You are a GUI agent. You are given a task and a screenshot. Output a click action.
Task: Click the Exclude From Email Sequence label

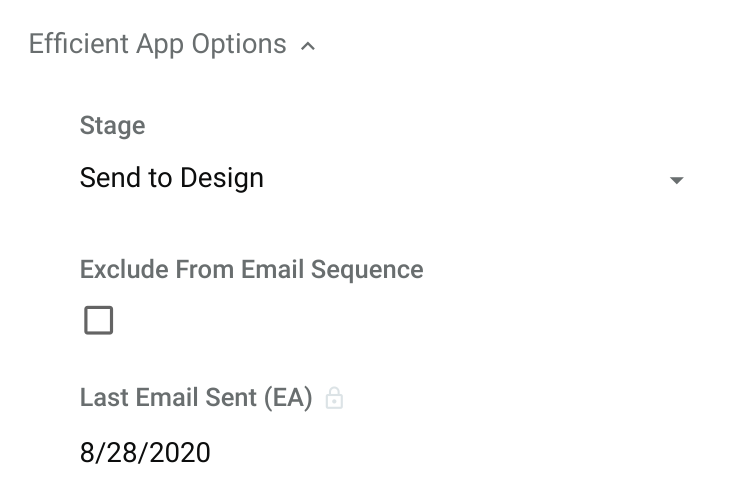tap(251, 270)
